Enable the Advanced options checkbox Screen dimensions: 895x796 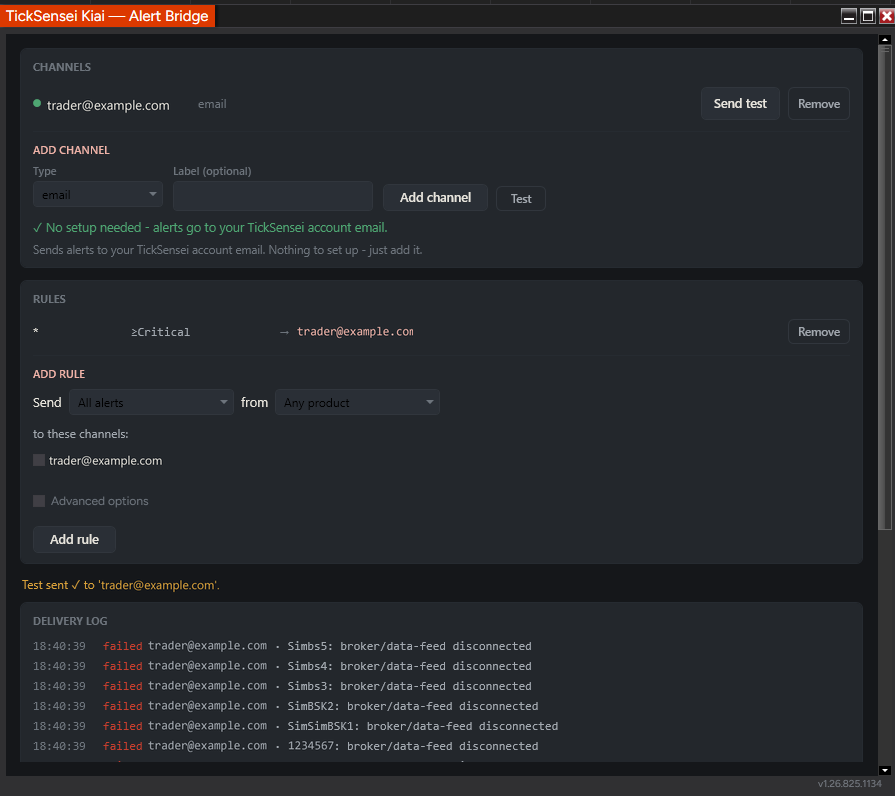pyautogui.click(x=39, y=500)
